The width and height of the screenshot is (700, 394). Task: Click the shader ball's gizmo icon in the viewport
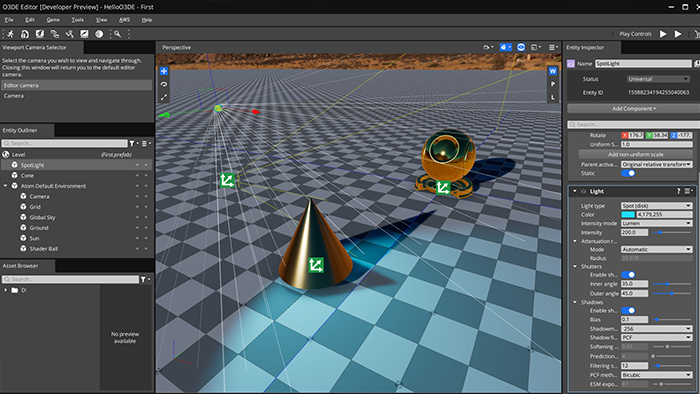[443, 187]
